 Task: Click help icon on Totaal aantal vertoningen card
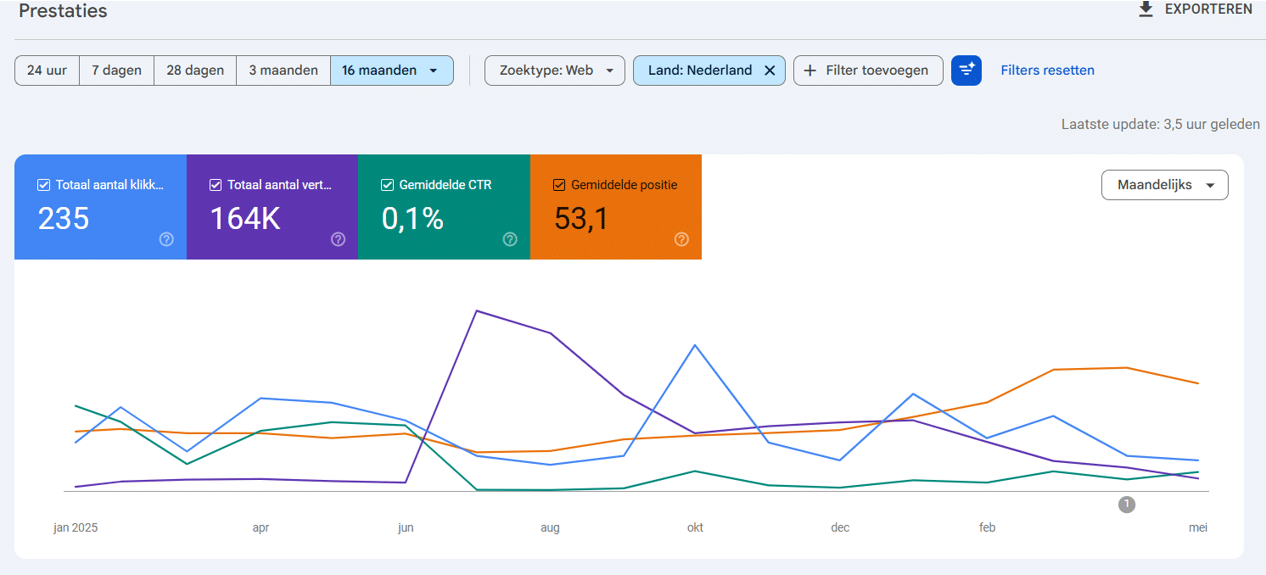338,239
